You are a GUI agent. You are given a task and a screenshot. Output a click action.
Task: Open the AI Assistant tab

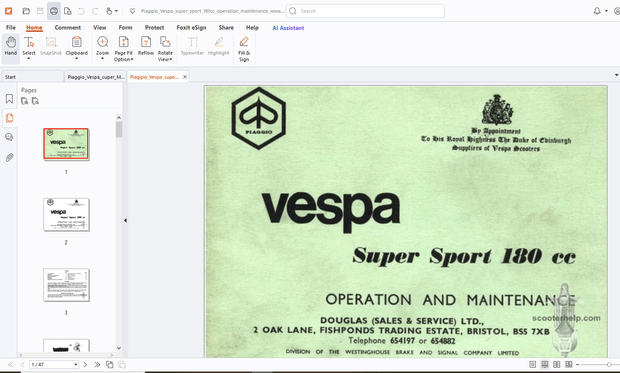pyautogui.click(x=288, y=28)
